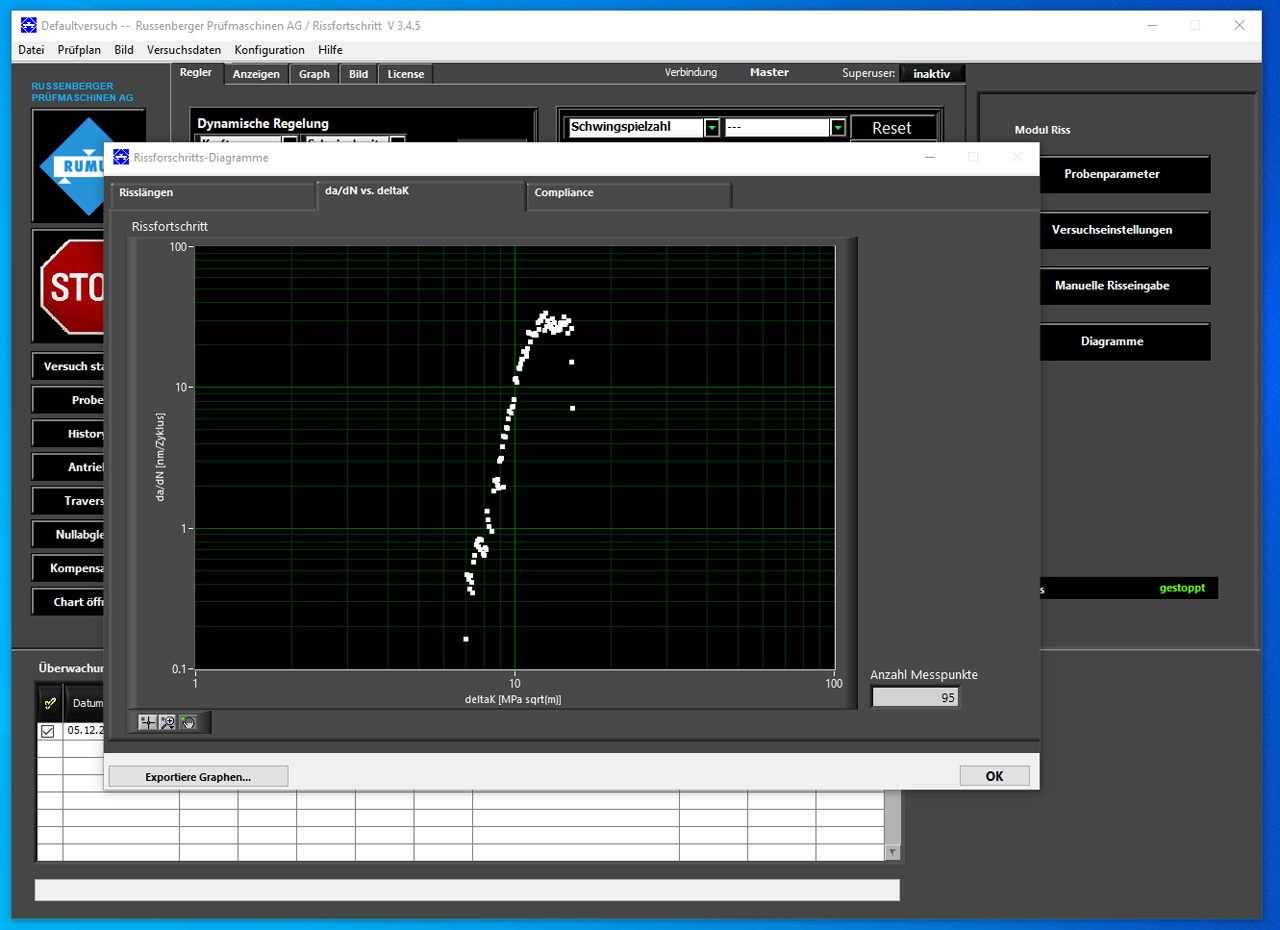Open the Hilfe menu
Image resolution: width=1280 pixels, height=930 pixels.
330,50
